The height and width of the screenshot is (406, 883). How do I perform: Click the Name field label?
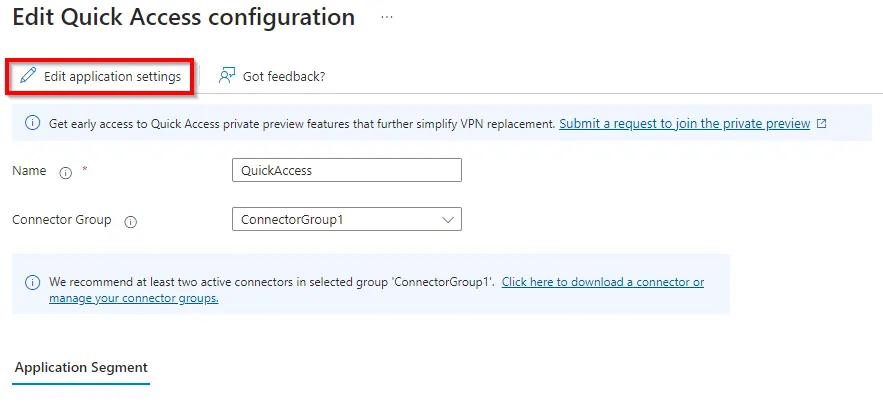pyautogui.click(x=29, y=171)
